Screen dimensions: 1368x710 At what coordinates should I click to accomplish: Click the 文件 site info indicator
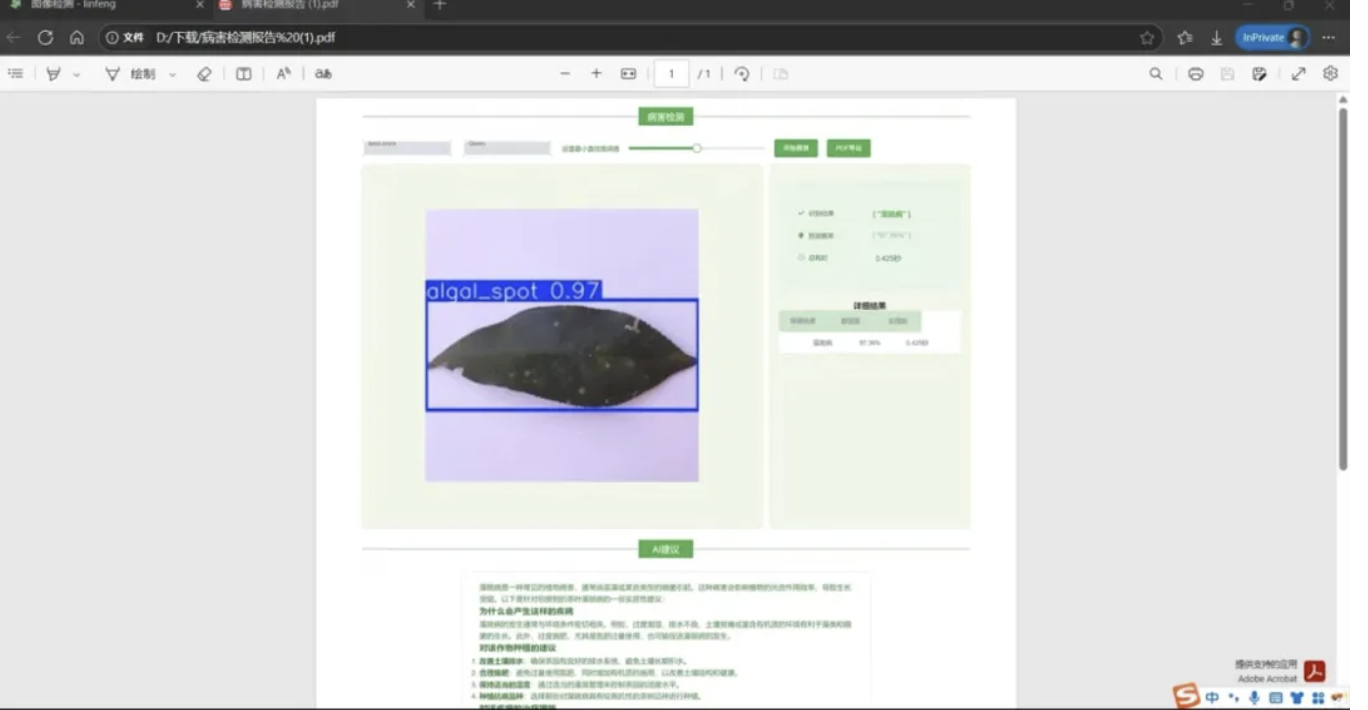125,38
